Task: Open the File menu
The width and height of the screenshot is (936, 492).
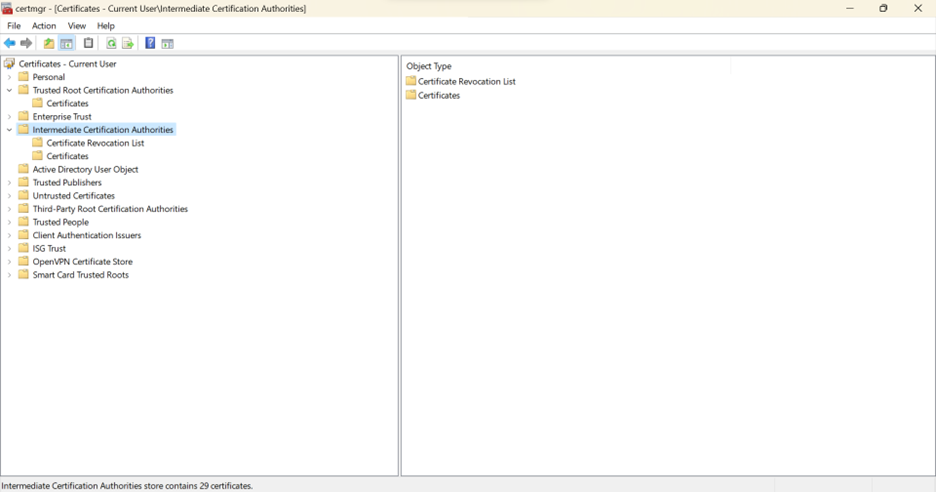Action: (x=14, y=26)
